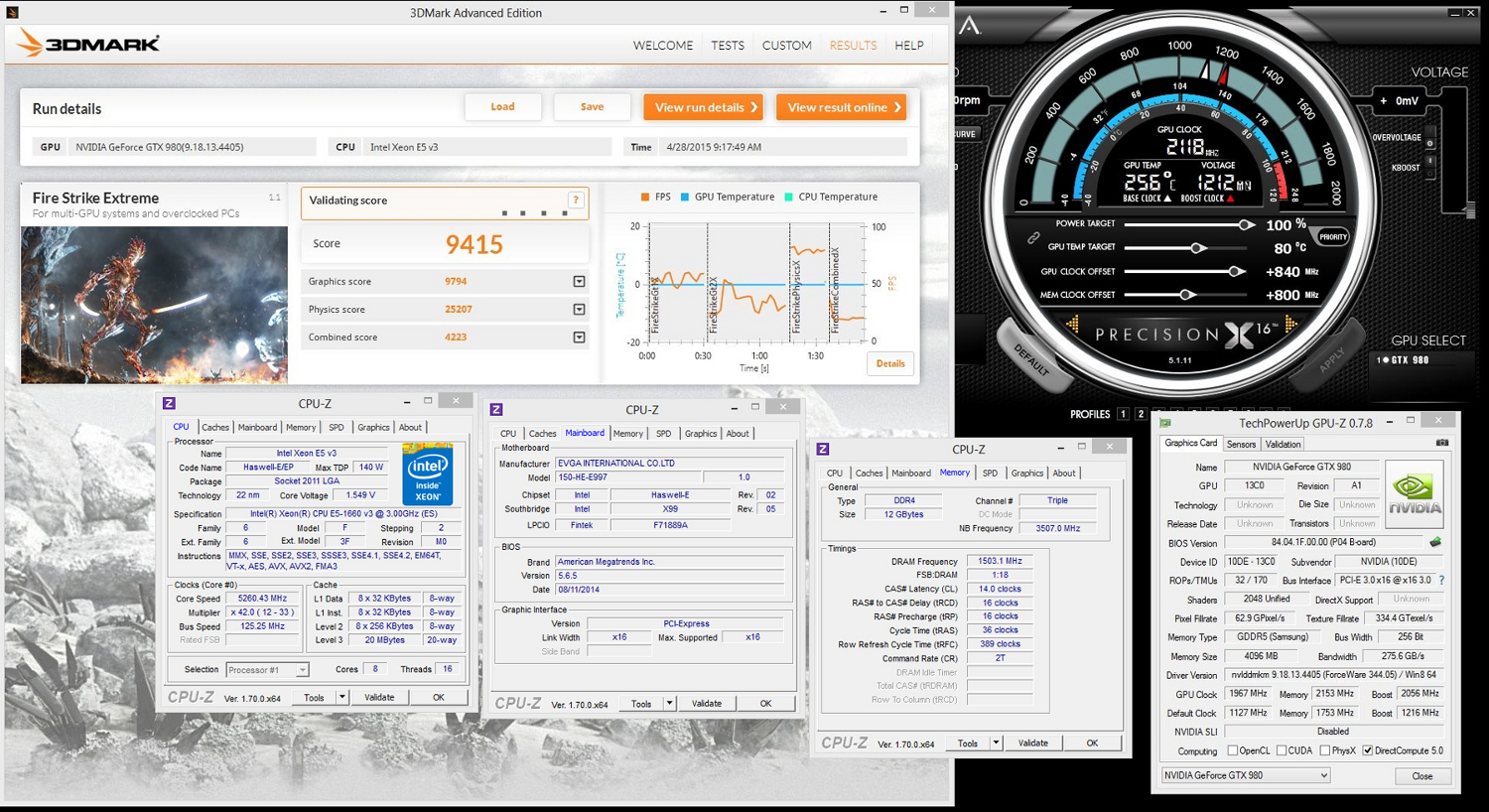Click the Fire Strike Extreme thumbnail image

click(154, 305)
